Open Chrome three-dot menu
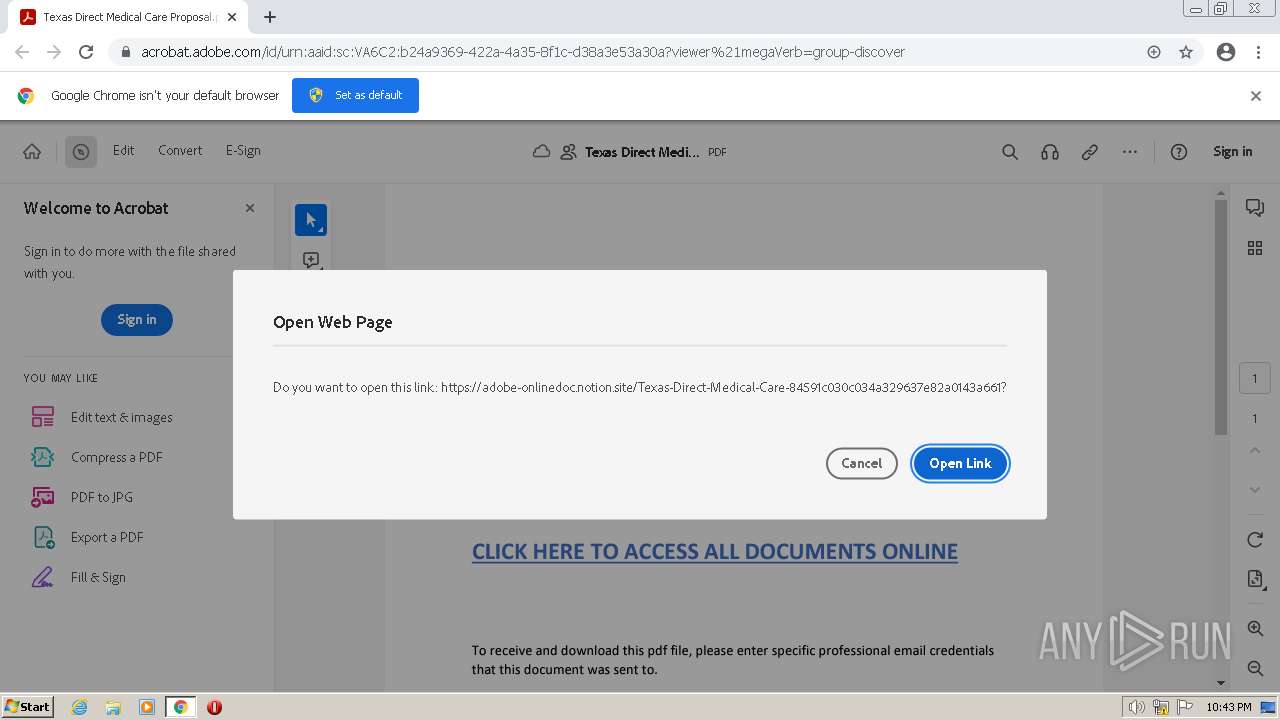This screenshot has height=720, width=1280. coord(1258,52)
